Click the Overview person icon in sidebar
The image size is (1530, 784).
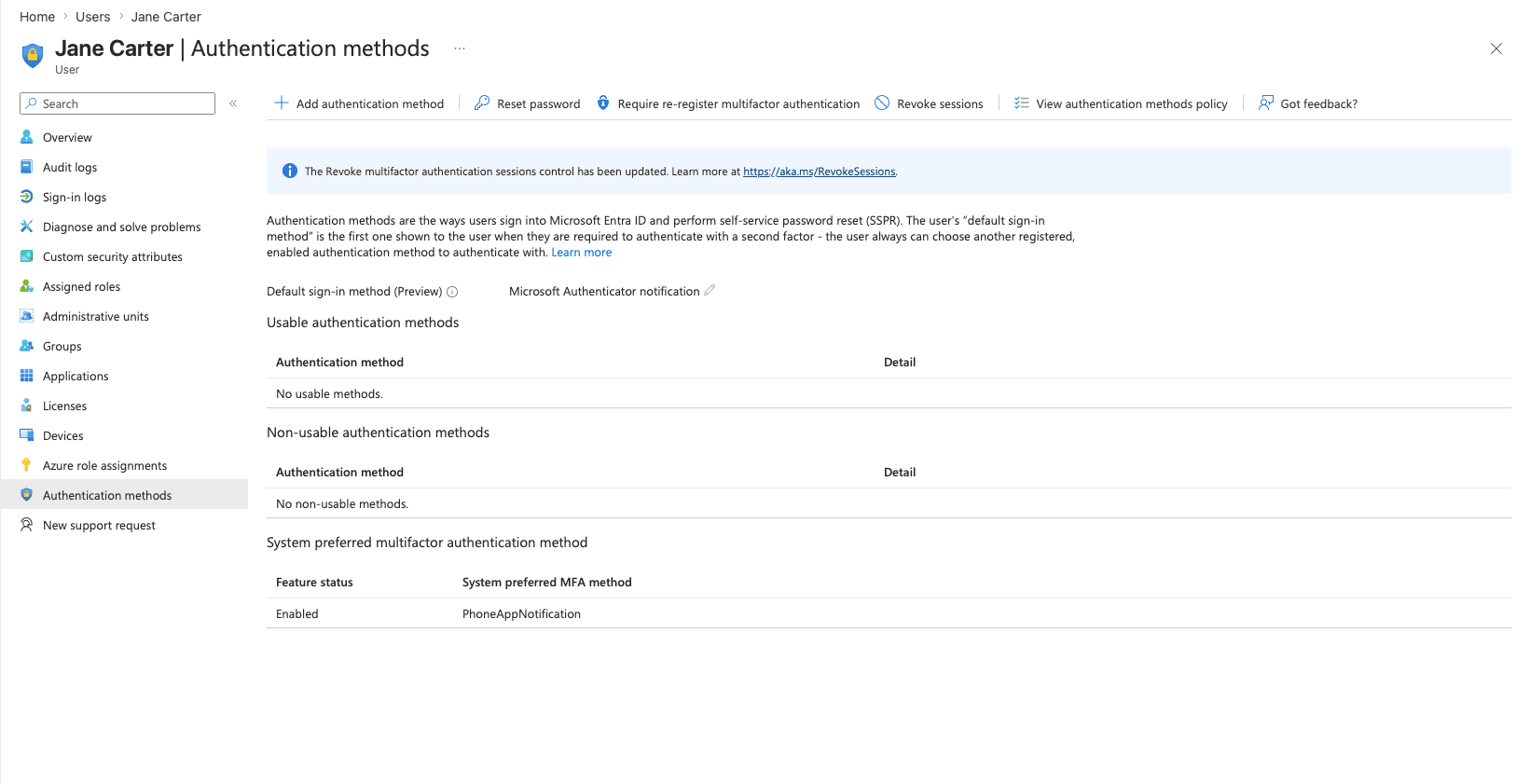click(x=27, y=137)
